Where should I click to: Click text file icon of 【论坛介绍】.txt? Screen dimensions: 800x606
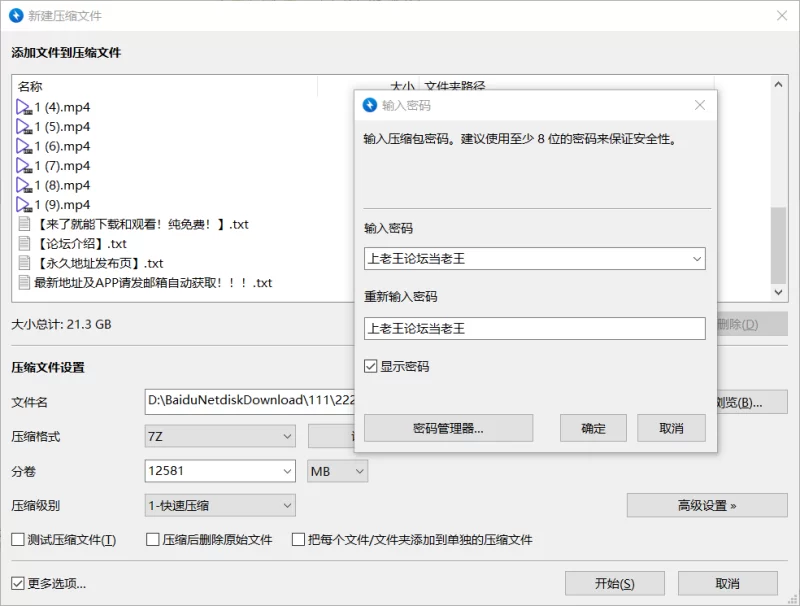pos(24,243)
